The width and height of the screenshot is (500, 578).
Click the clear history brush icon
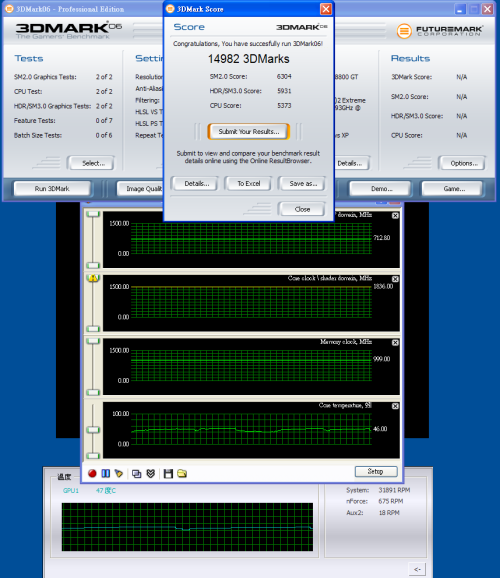(x=119, y=474)
